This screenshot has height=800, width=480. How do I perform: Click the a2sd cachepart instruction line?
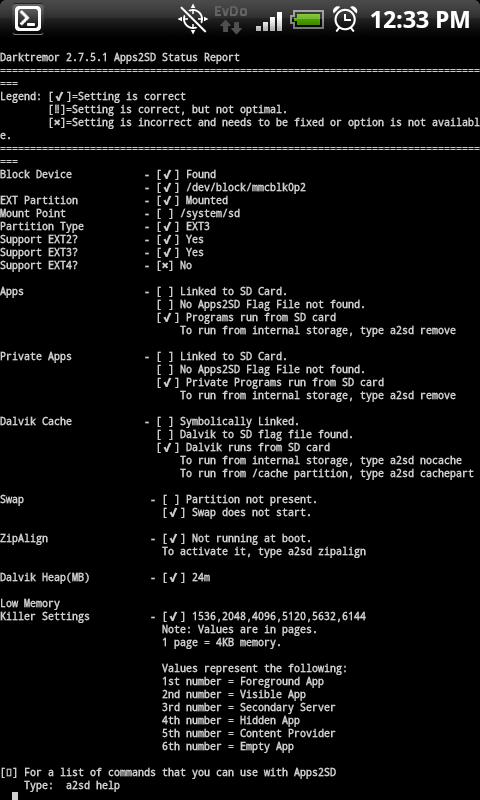(326, 473)
